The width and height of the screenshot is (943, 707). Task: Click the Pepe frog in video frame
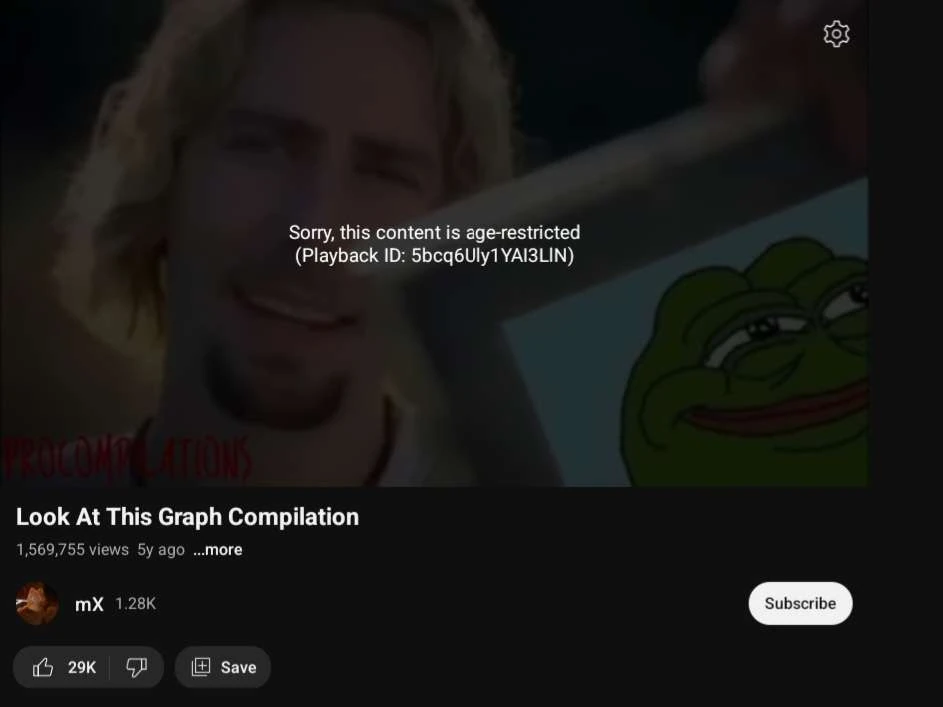746,361
